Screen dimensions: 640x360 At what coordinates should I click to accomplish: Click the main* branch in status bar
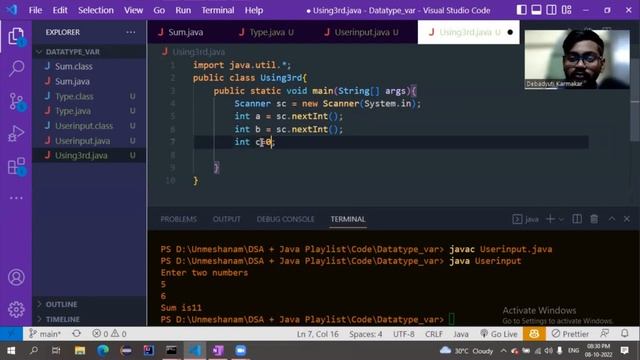click(44, 334)
